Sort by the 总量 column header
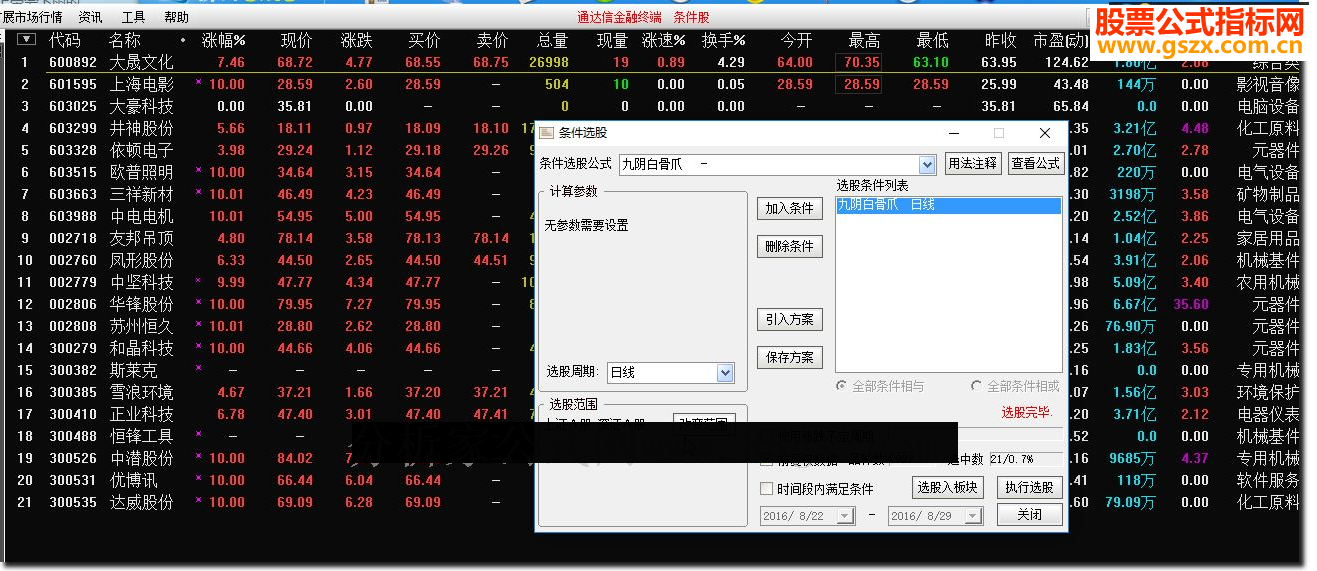Screen dimensions: 1317x571 (552, 40)
